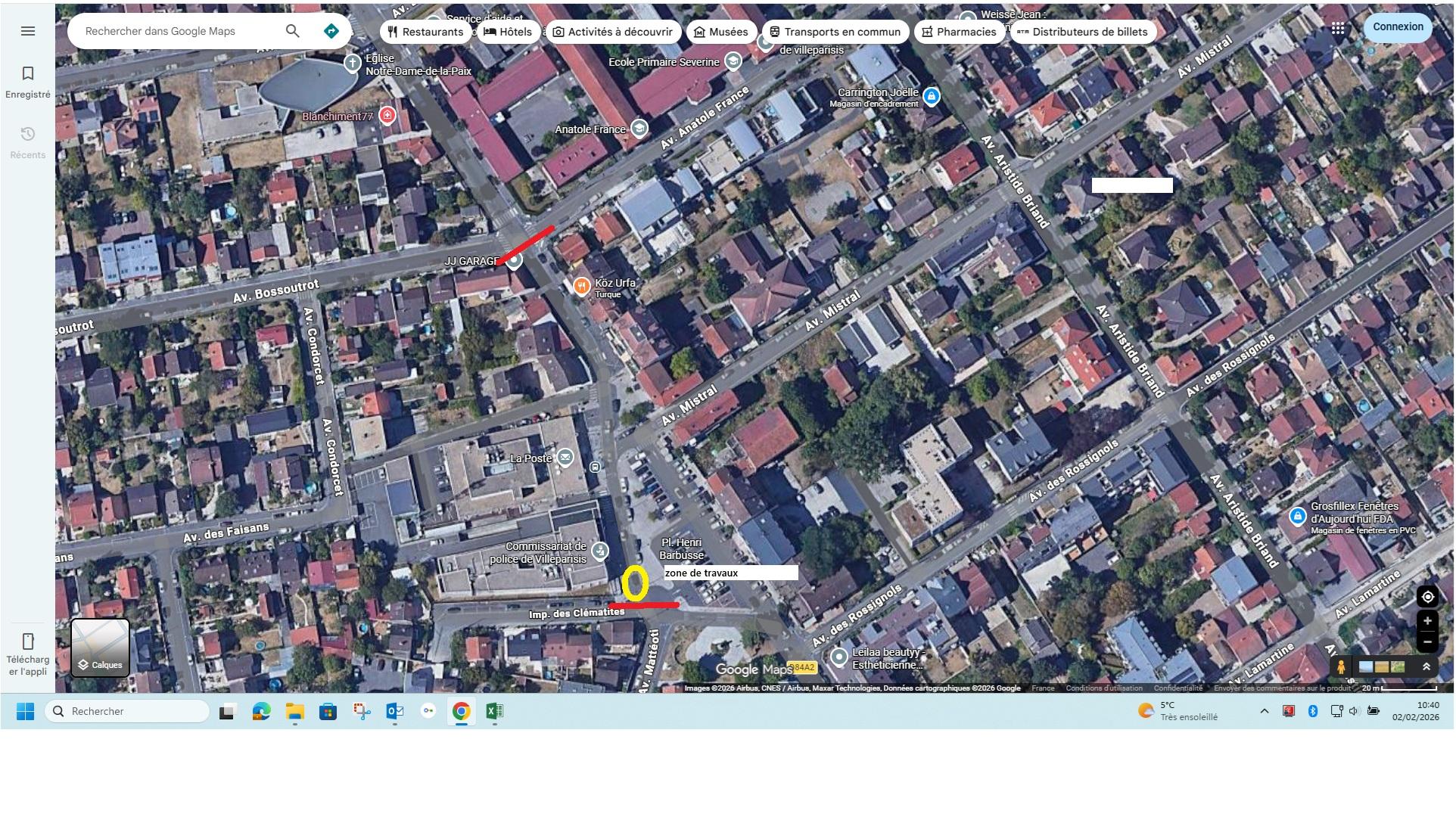Open the Conditions d'utilisation link

click(x=1103, y=688)
